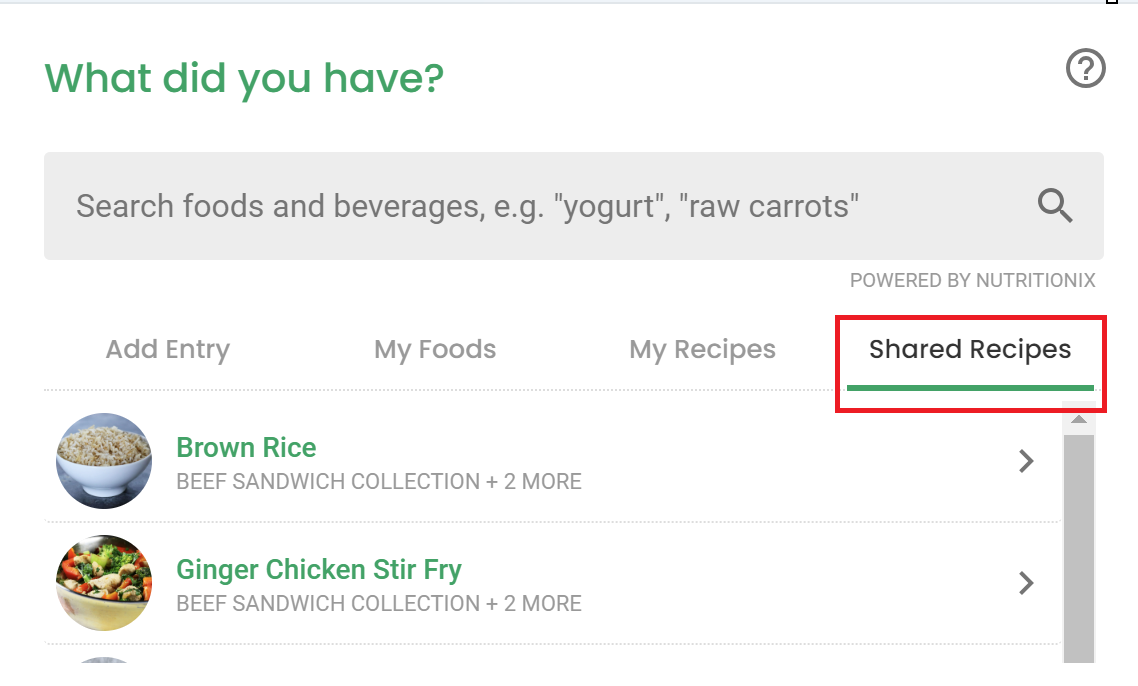Go to the My Recipes tab
Screen dimensions: 1138x686
click(x=702, y=349)
